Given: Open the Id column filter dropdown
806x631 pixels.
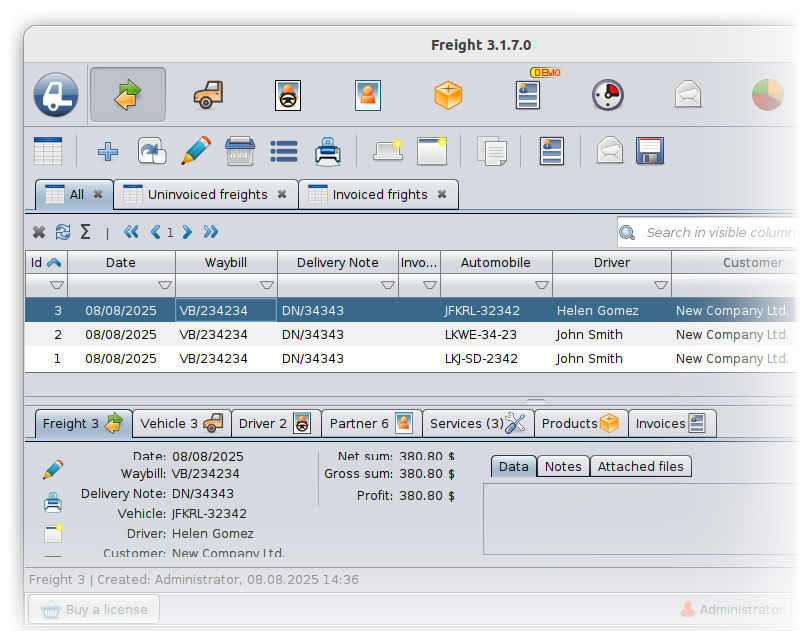Looking at the screenshot, I should pos(57,285).
